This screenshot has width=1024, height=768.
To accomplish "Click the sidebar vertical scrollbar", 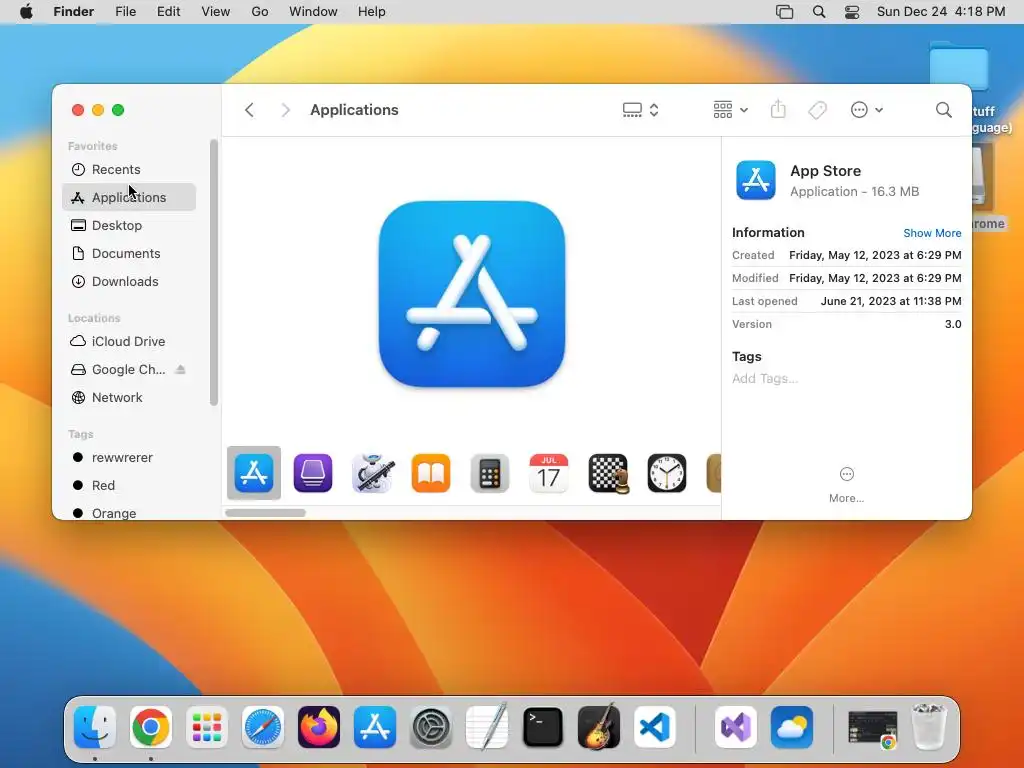I will click(x=214, y=272).
